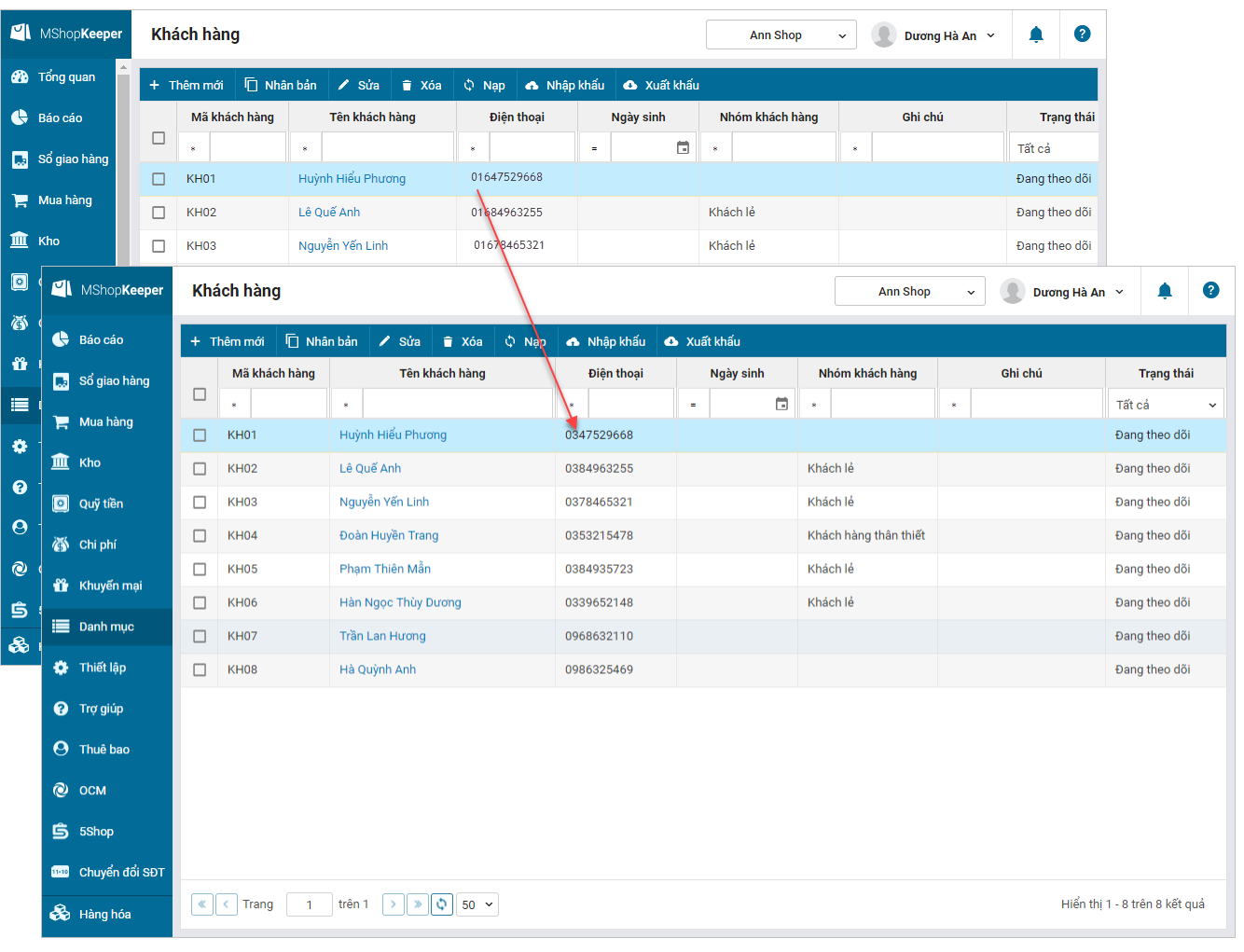This screenshot has width=1244, height=952.
Task: Open the help question mark in front window header
Action: click(x=1210, y=291)
